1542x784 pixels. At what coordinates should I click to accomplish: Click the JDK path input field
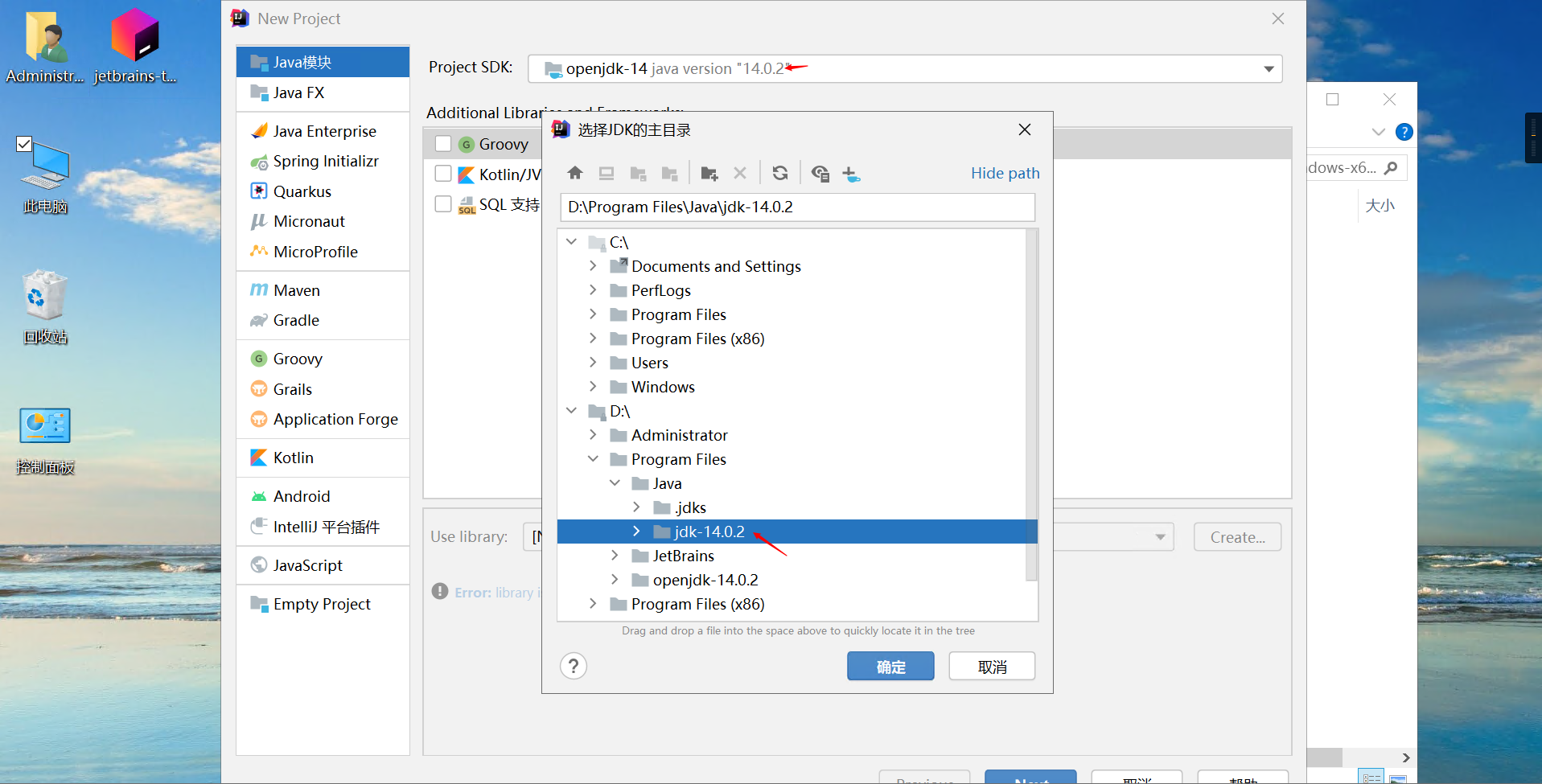pyautogui.click(x=797, y=207)
